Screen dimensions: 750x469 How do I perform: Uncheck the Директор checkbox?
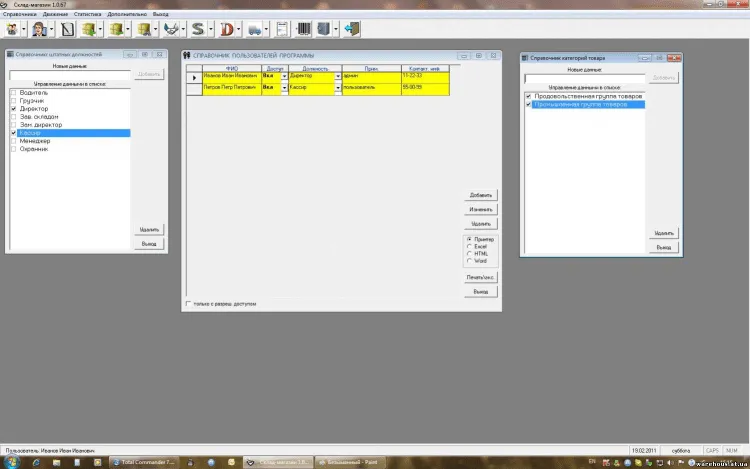[13, 109]
